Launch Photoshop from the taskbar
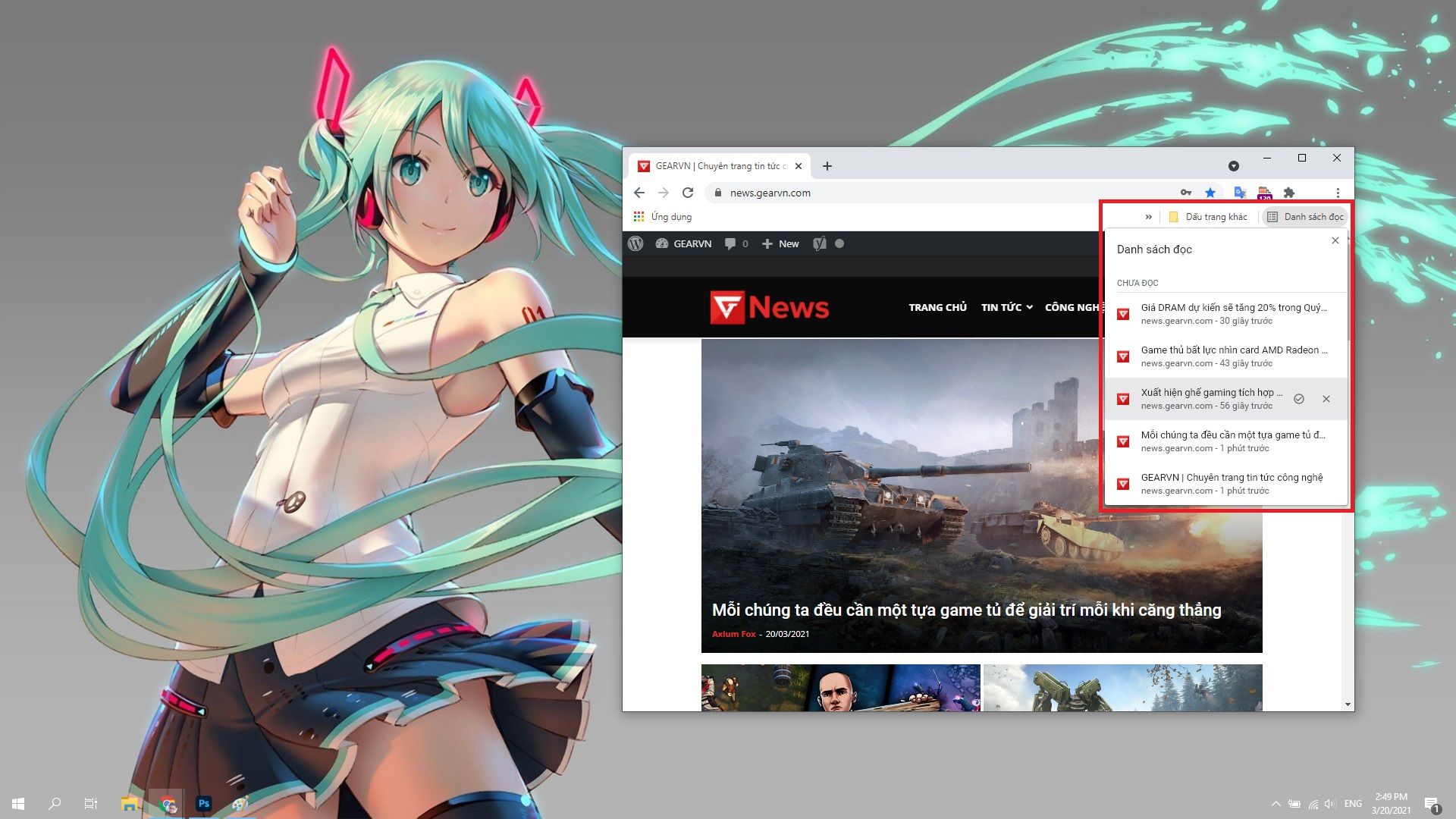This screenshot has width=1456, height=819. [203, 803]
